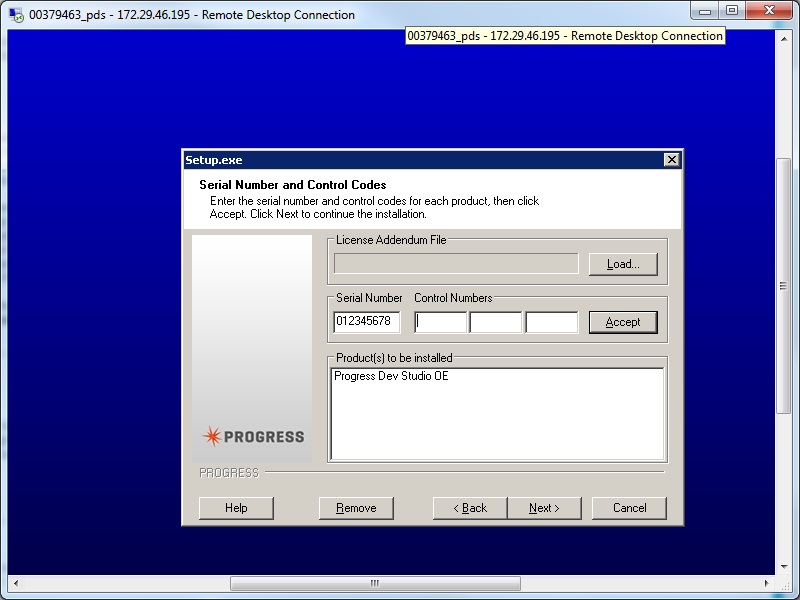Click the Progress starburst logo

tap(212, 436)
